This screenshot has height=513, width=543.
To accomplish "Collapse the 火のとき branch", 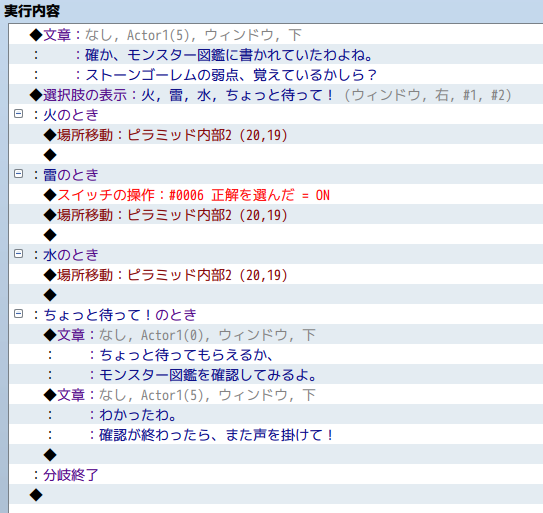I will pyautogui.click(x=18, y=114).
